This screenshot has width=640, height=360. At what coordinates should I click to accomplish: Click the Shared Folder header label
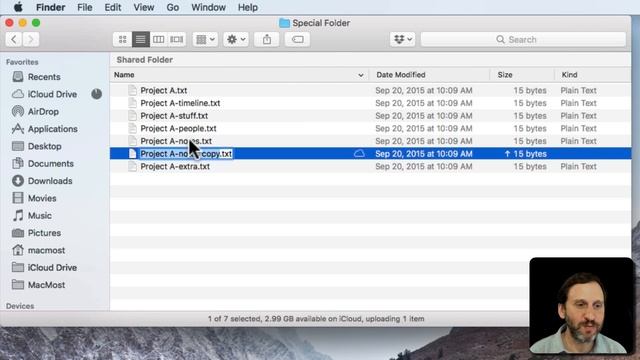(144, 60)
